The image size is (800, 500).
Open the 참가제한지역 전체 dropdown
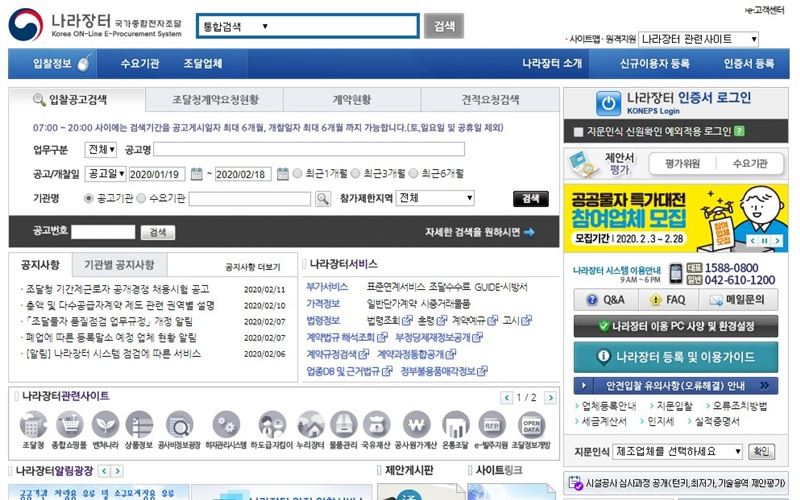435,198
